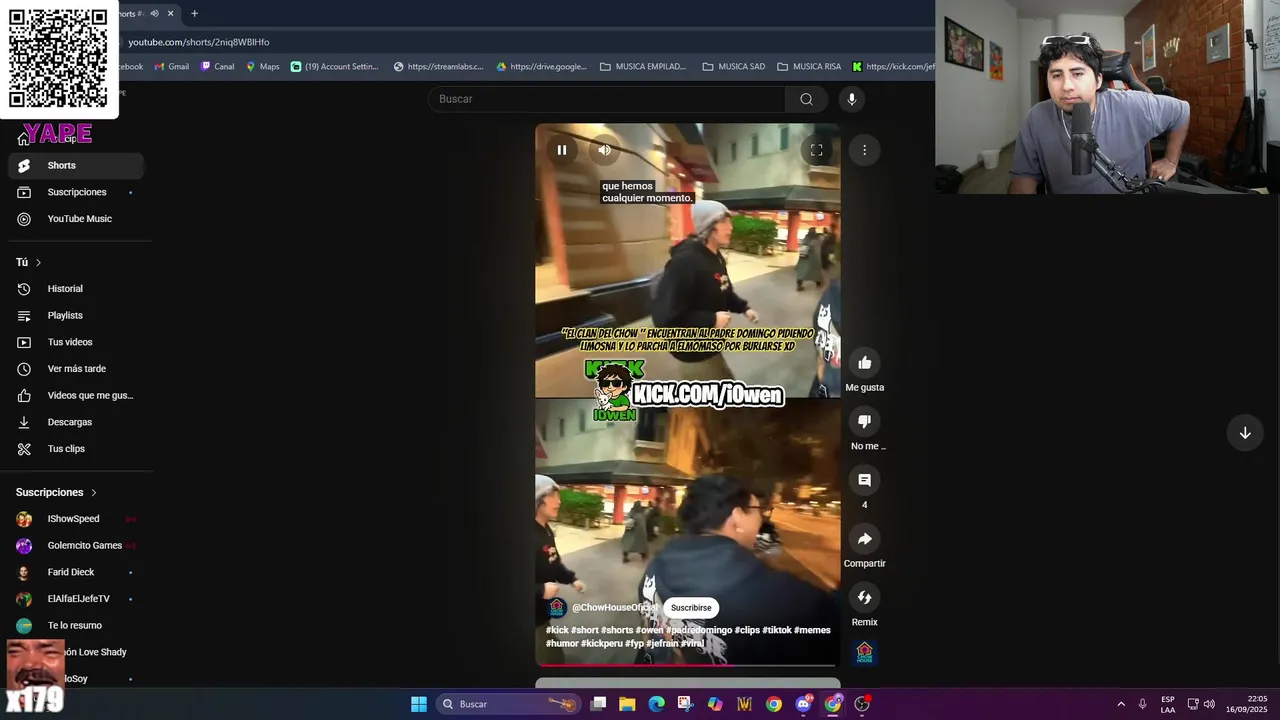Open the Maps bookmark
1280x720 pixels.
tap(263, 67)
